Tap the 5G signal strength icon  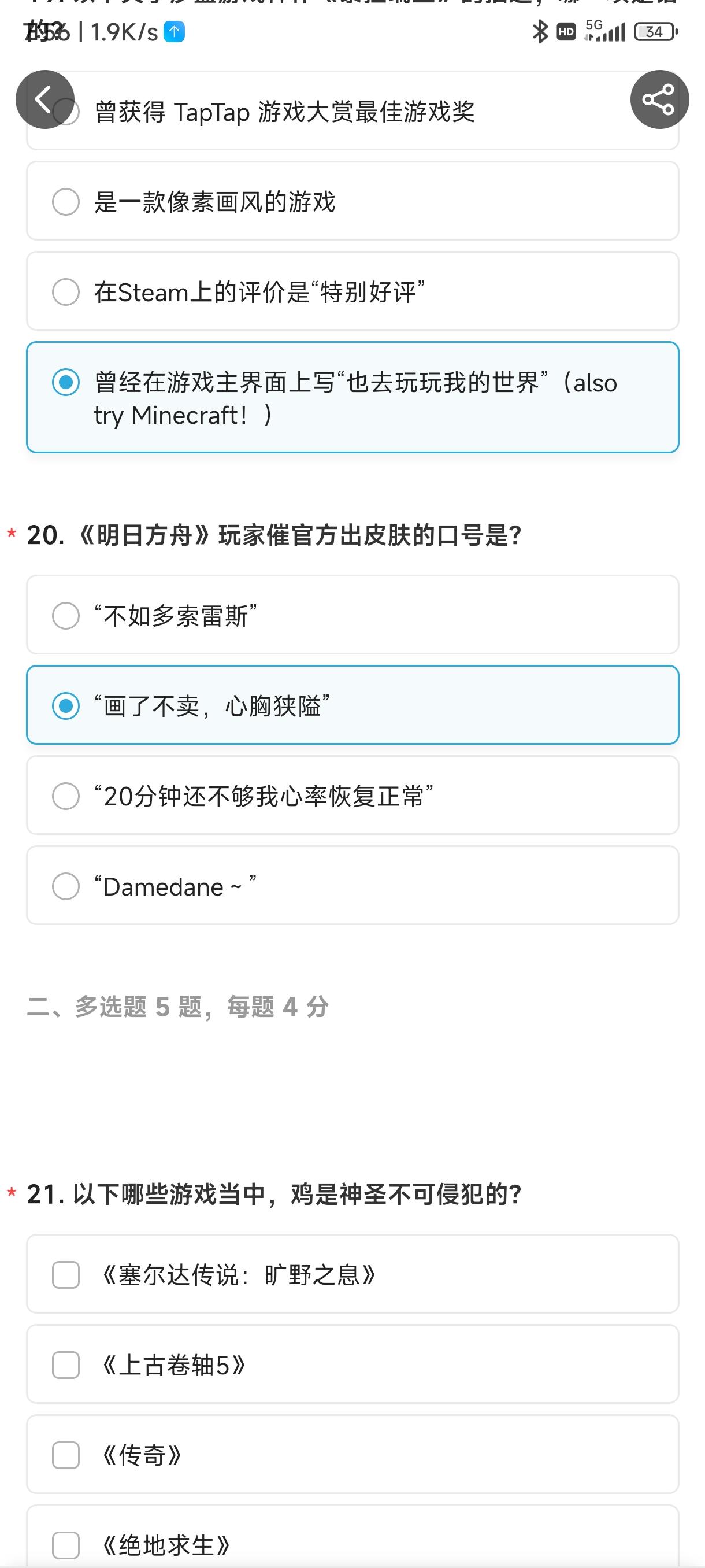(604, 31)
